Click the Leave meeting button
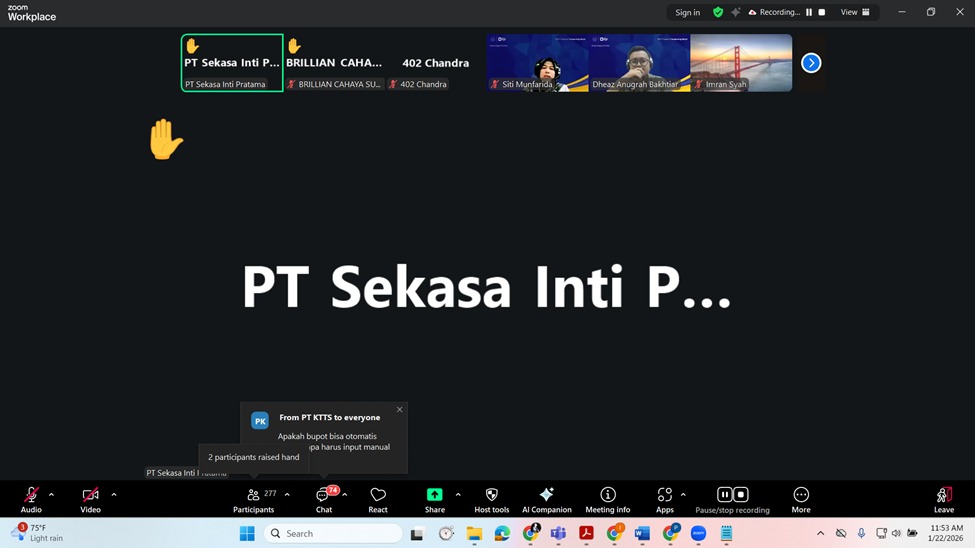975x548 pixels. 944,499
